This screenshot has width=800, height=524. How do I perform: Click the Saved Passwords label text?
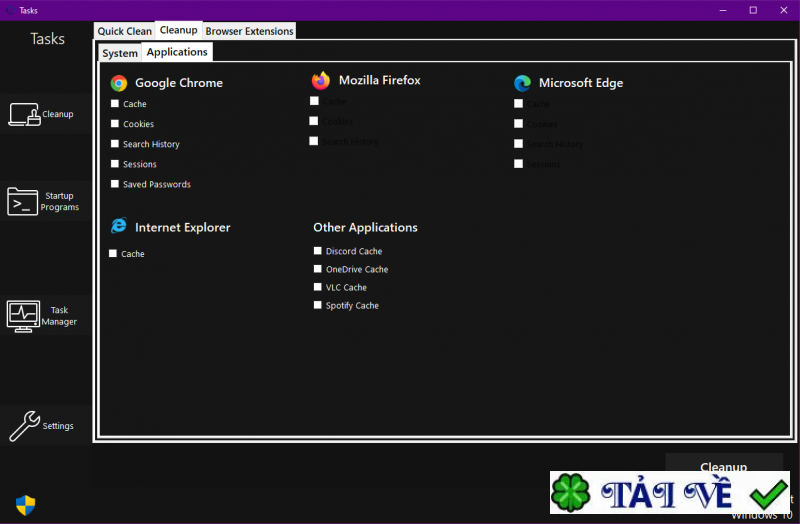click(157, 184)
